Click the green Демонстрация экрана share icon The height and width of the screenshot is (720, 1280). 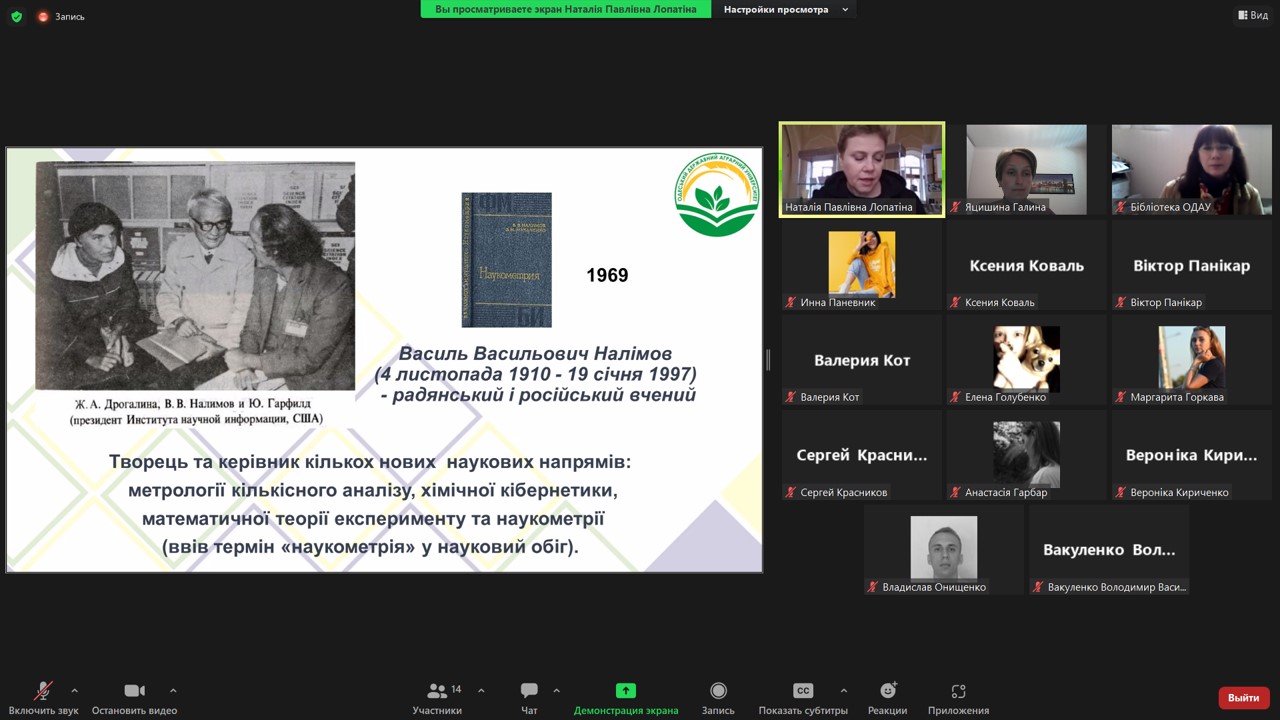pos(625,691)
